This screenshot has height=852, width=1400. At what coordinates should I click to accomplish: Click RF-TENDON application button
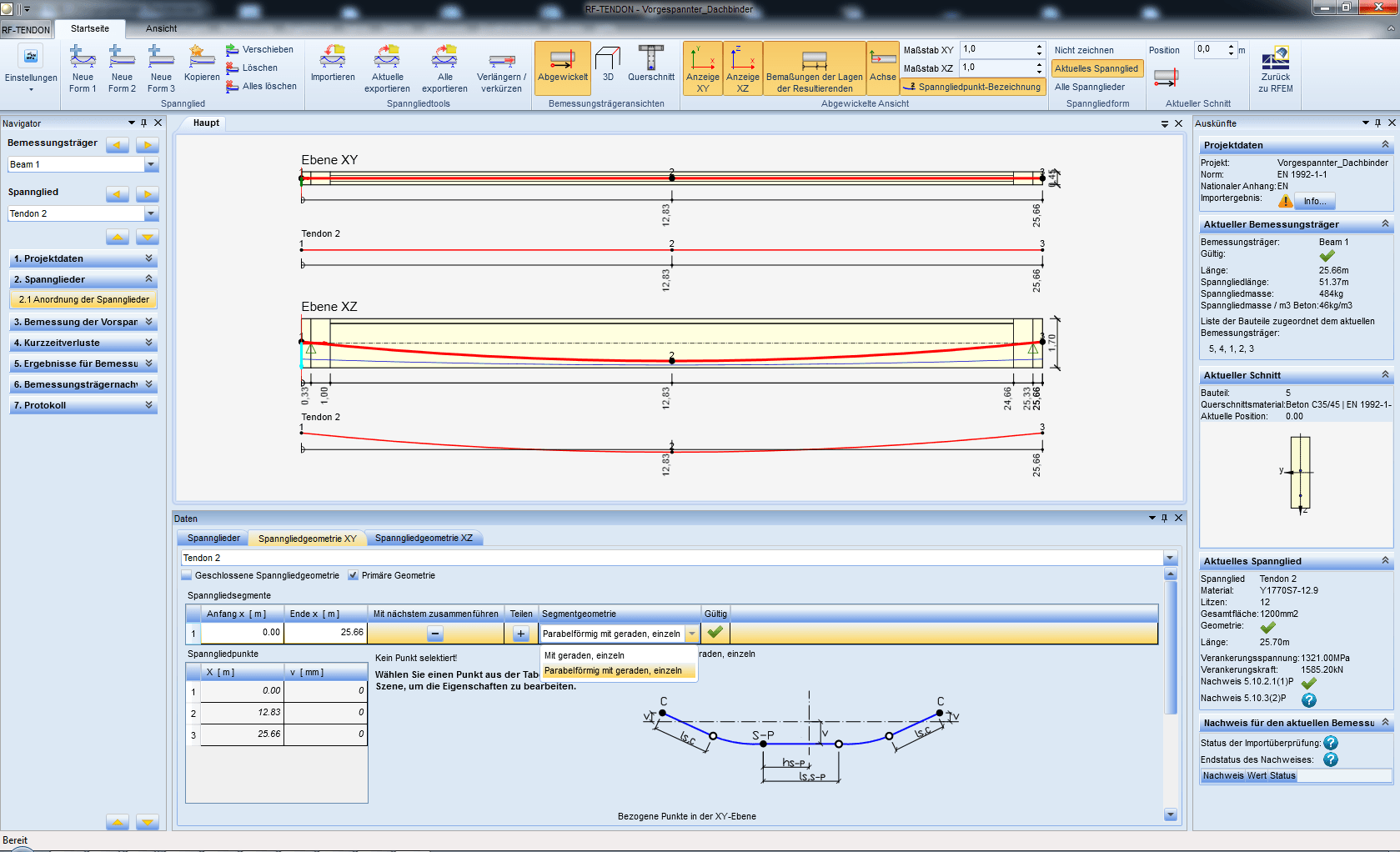coord(26,29)
